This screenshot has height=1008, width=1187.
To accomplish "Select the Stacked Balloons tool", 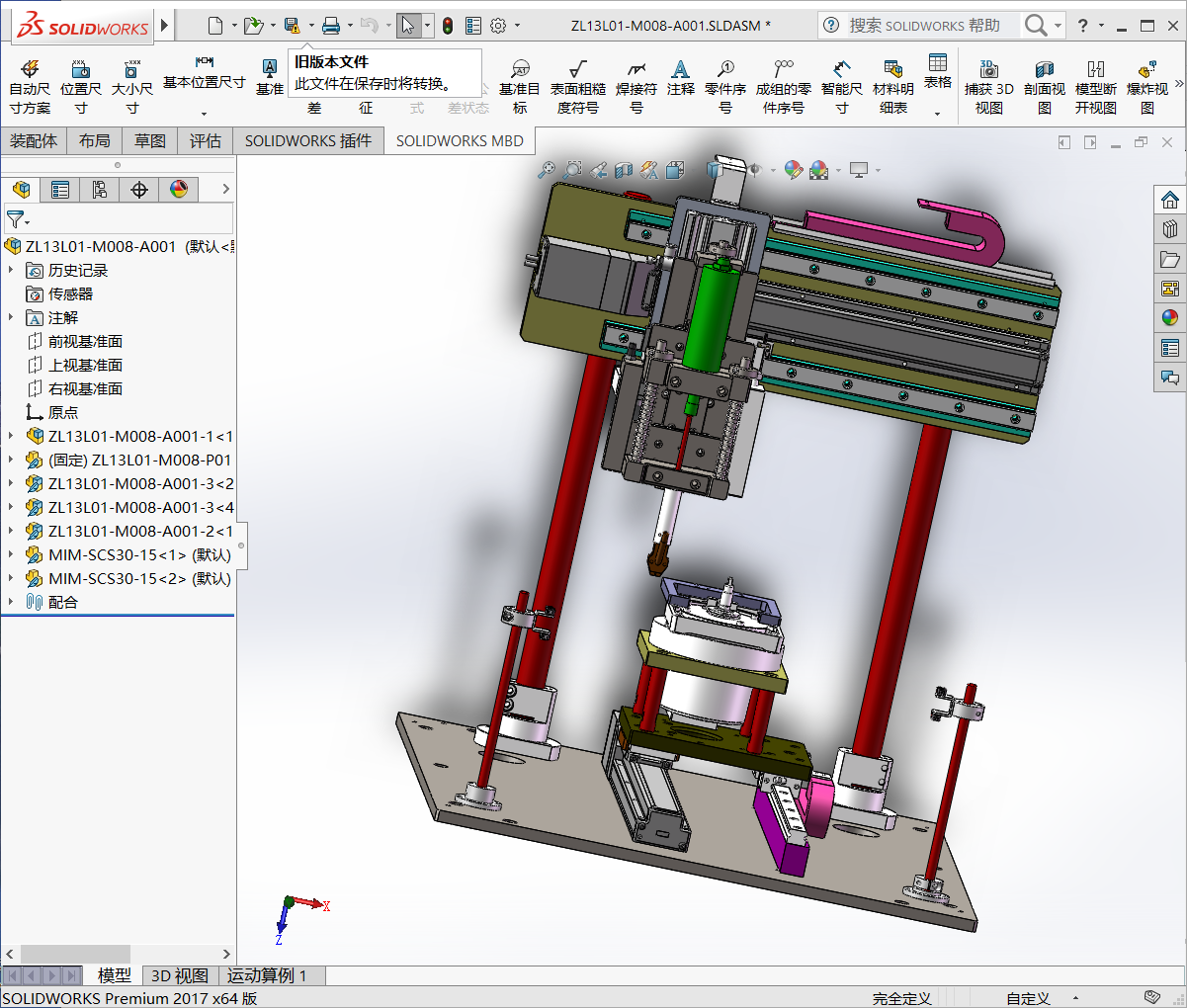I will (784, 87).
